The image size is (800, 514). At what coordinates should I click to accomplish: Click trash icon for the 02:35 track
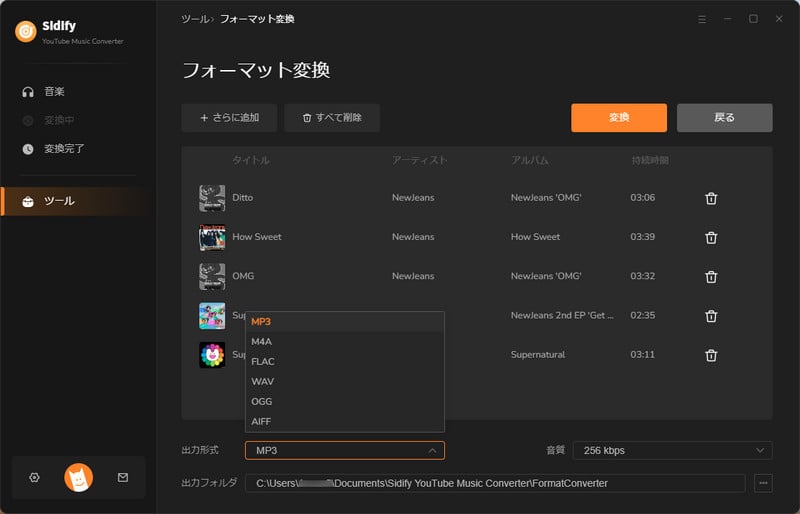click(711, 316)
